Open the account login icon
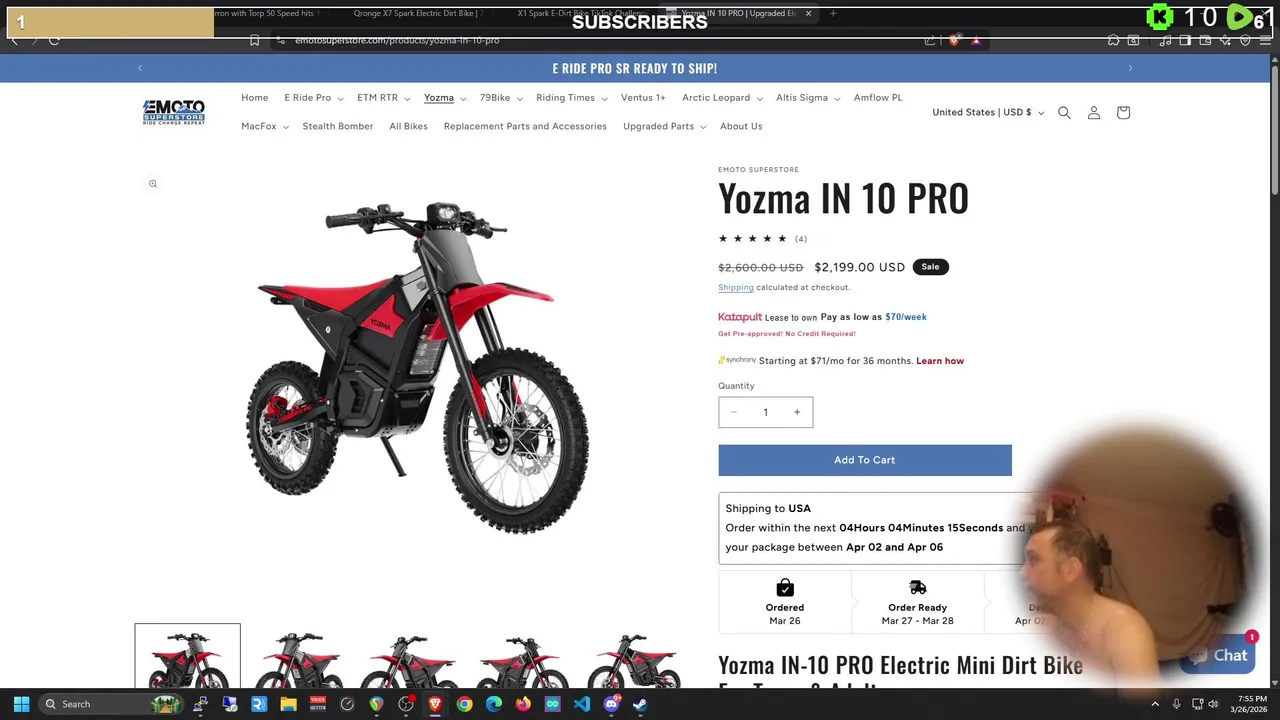Image resolution: width=1280 pixels, height=720 pixels. coord(1094,113)
